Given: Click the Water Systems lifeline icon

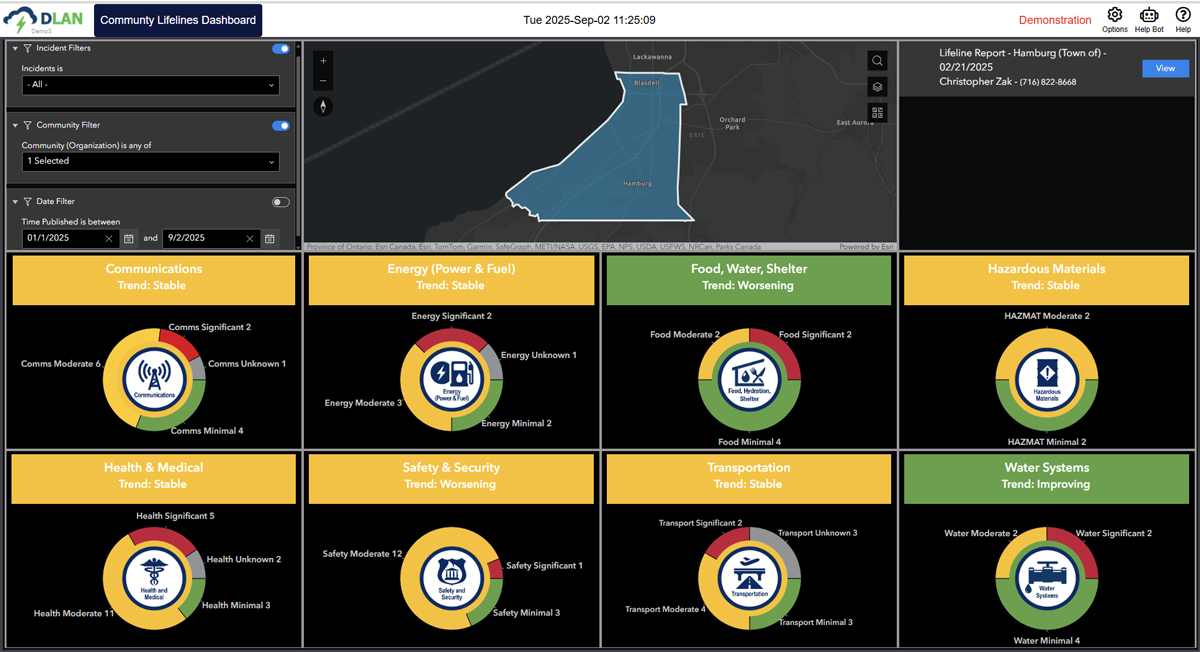Looking at the screenshot, I should coord(1046,578).
